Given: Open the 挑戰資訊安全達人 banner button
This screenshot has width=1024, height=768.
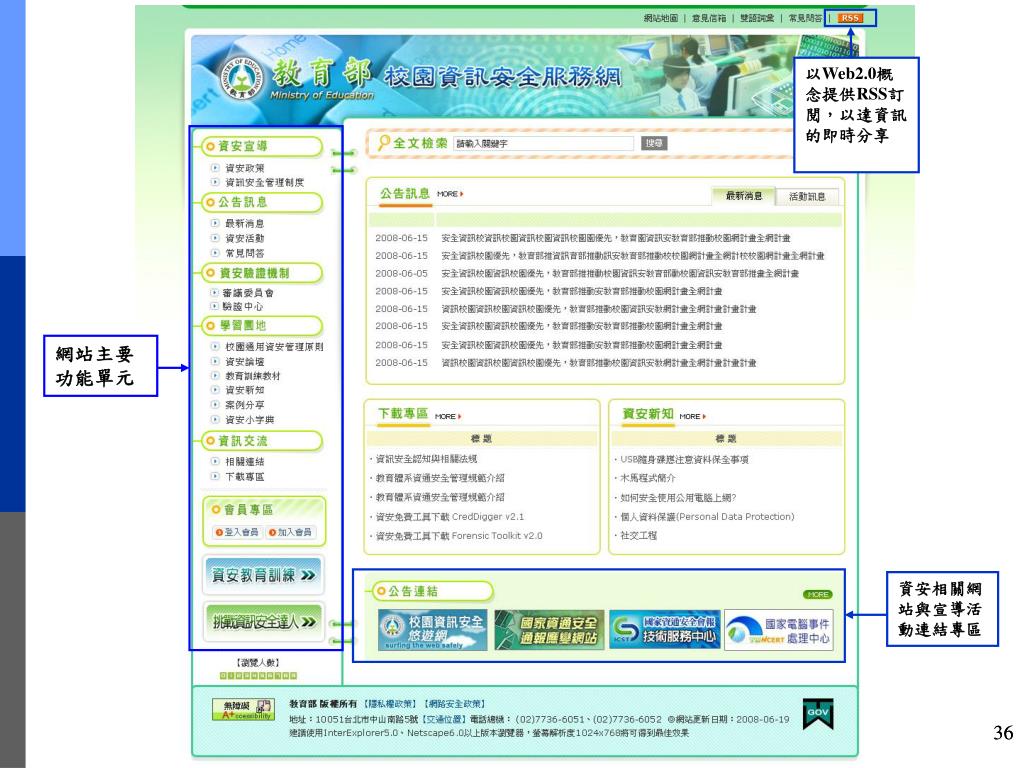Looking at the screenshot, I should click(x=263, y=622).
